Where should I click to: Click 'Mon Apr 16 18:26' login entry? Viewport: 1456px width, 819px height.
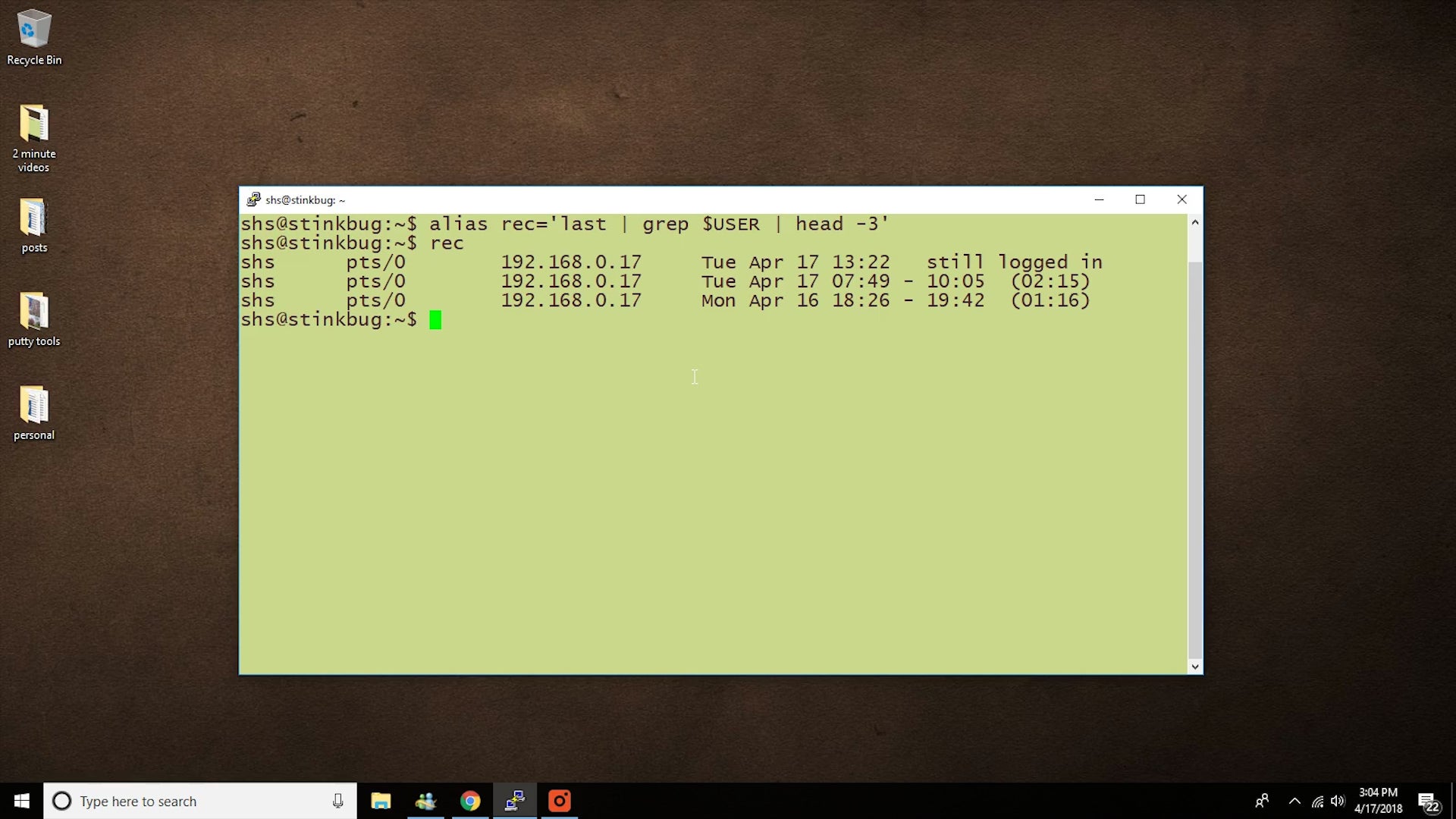coord(795,300)
